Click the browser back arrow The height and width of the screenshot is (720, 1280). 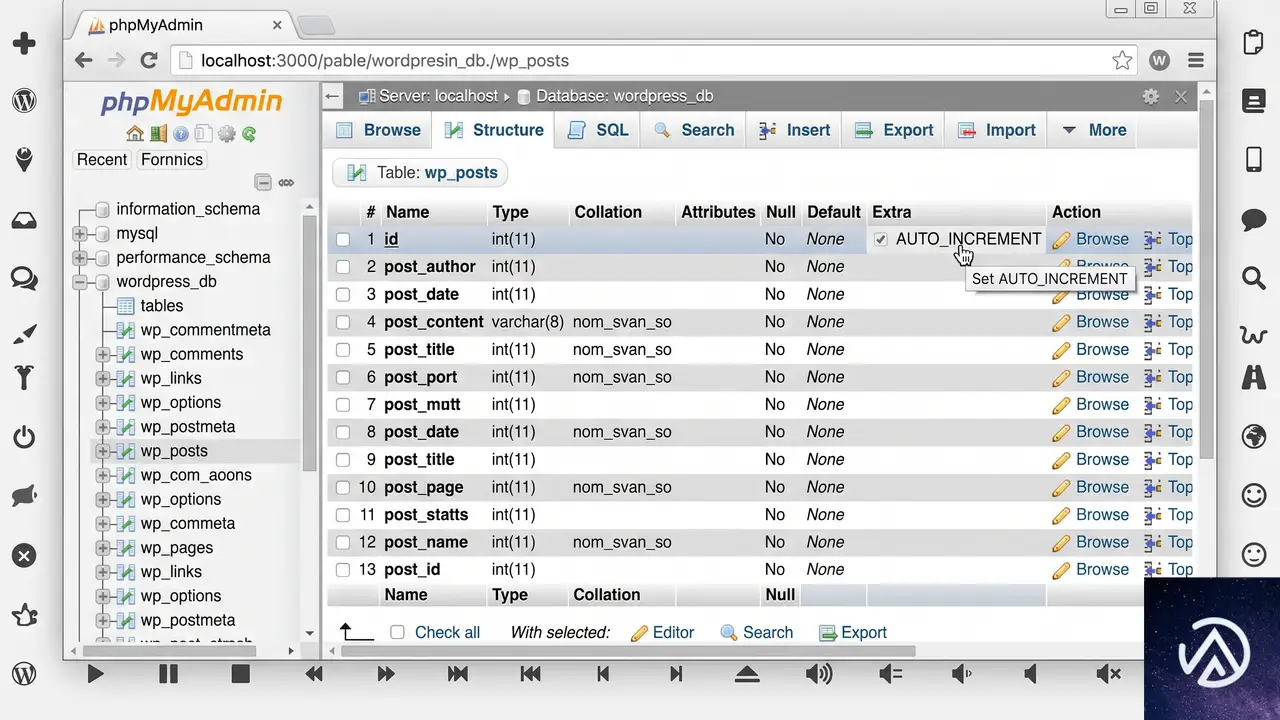(x=84, y=60)
